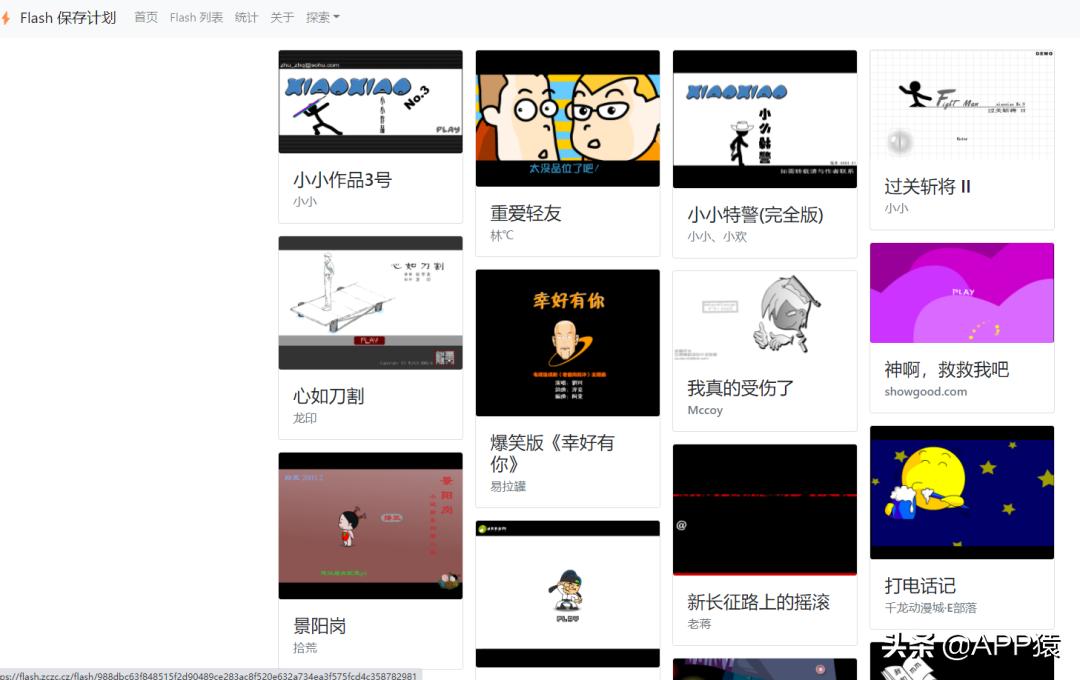This screenshot has height=680, width=1080.
Task: Open 重爱轻友 by 林℃
Action: (x=567, y=118)
